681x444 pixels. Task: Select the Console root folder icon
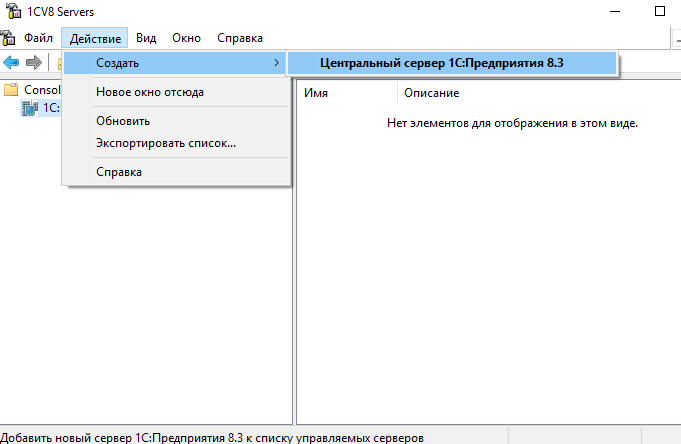click(x=11, y=89)
